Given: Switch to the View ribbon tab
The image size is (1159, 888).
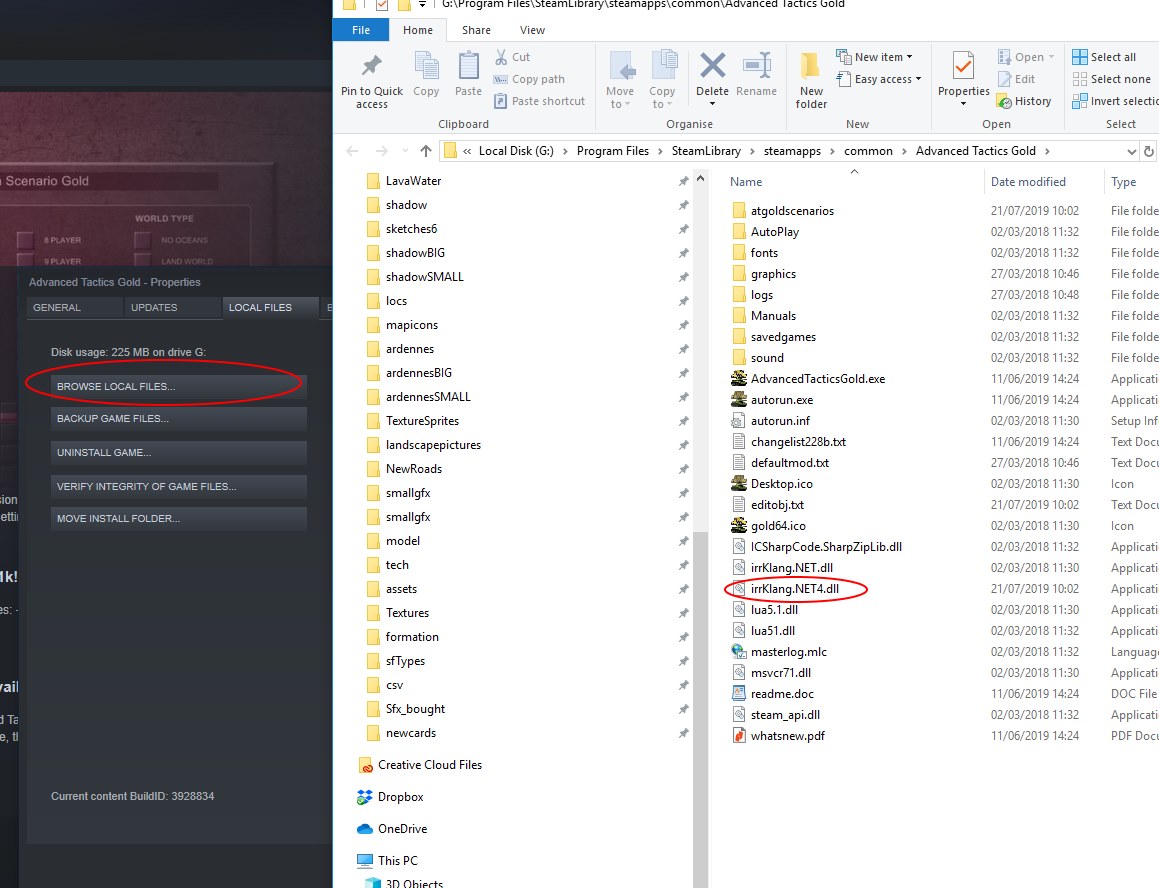Looking at the screenshot, I should (532, 30).
